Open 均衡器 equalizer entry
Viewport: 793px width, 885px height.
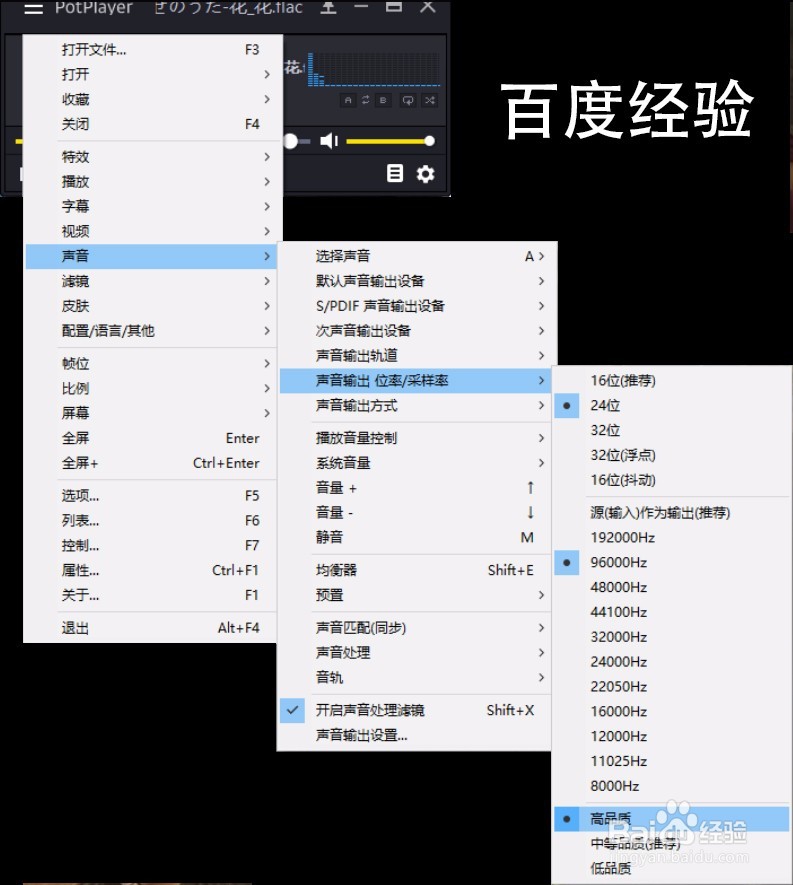414,570
